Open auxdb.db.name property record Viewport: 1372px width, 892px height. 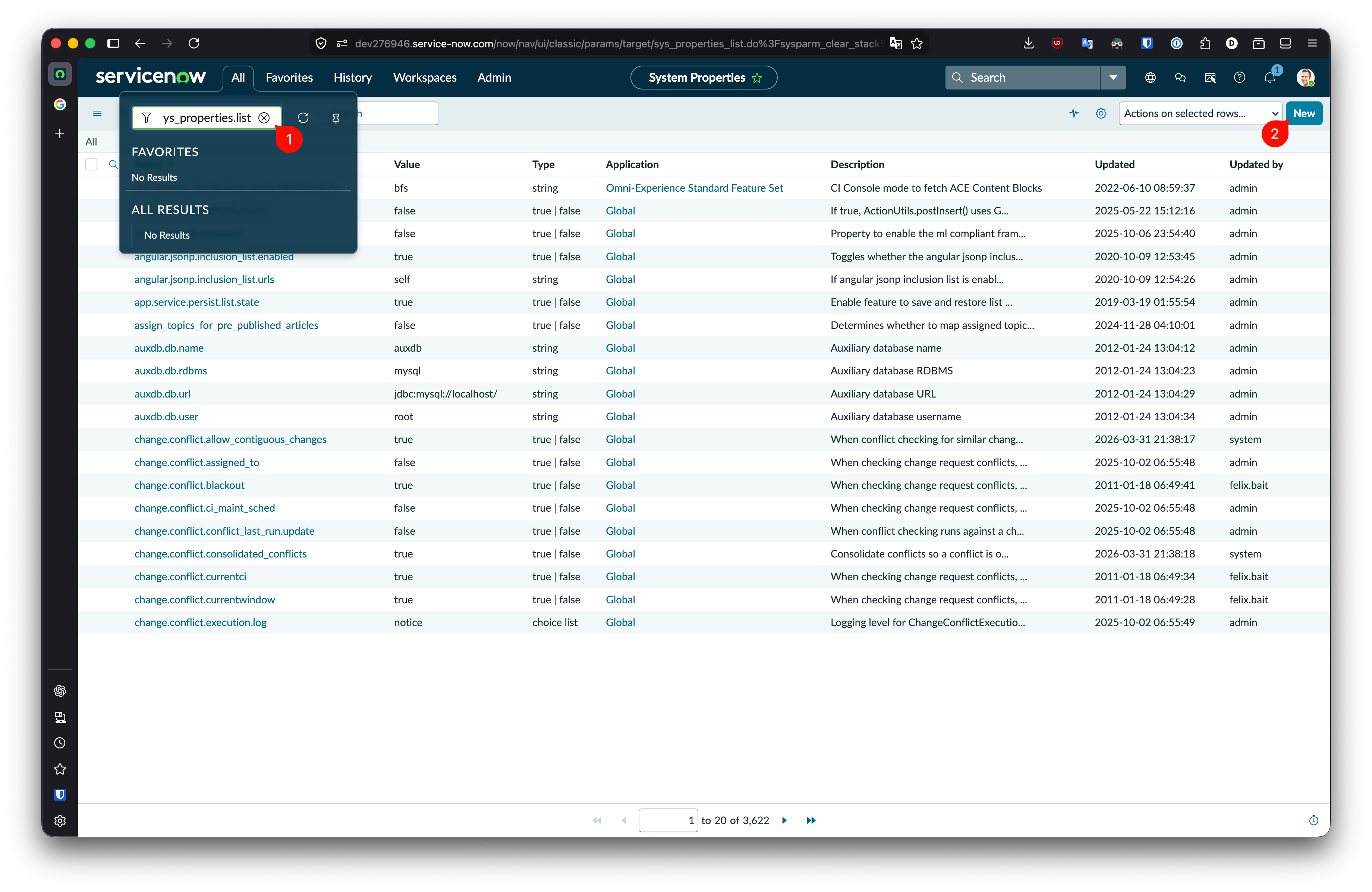tap(169, 348)
